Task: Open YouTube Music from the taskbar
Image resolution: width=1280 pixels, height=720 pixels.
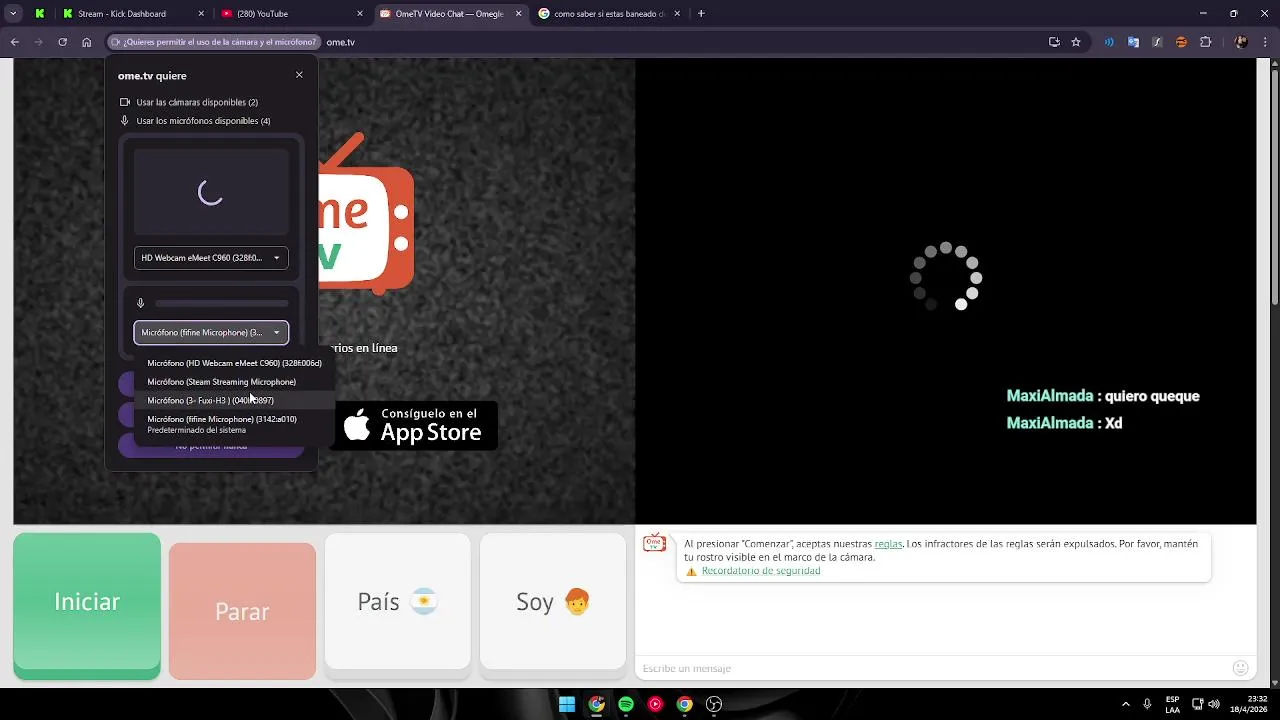Action: coord(655,704)
